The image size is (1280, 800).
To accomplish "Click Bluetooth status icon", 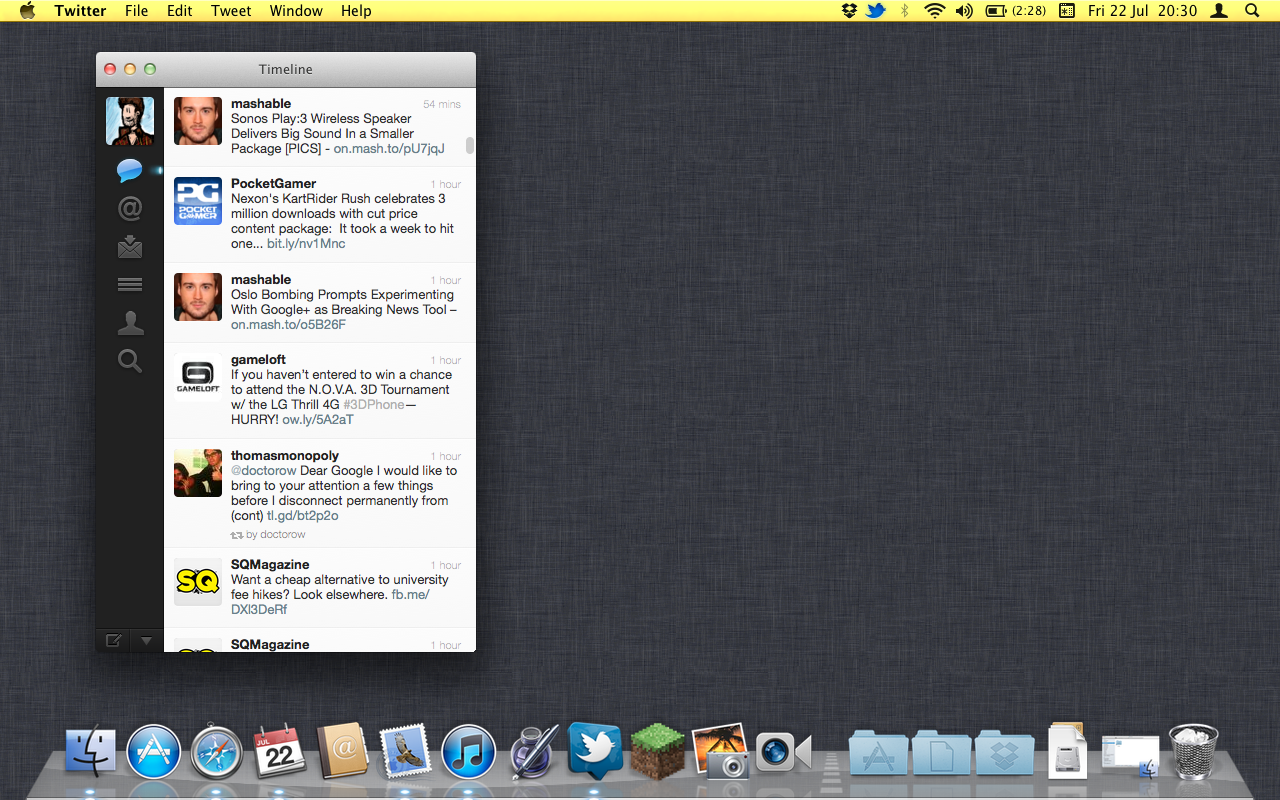I will [x=905, y=11].
